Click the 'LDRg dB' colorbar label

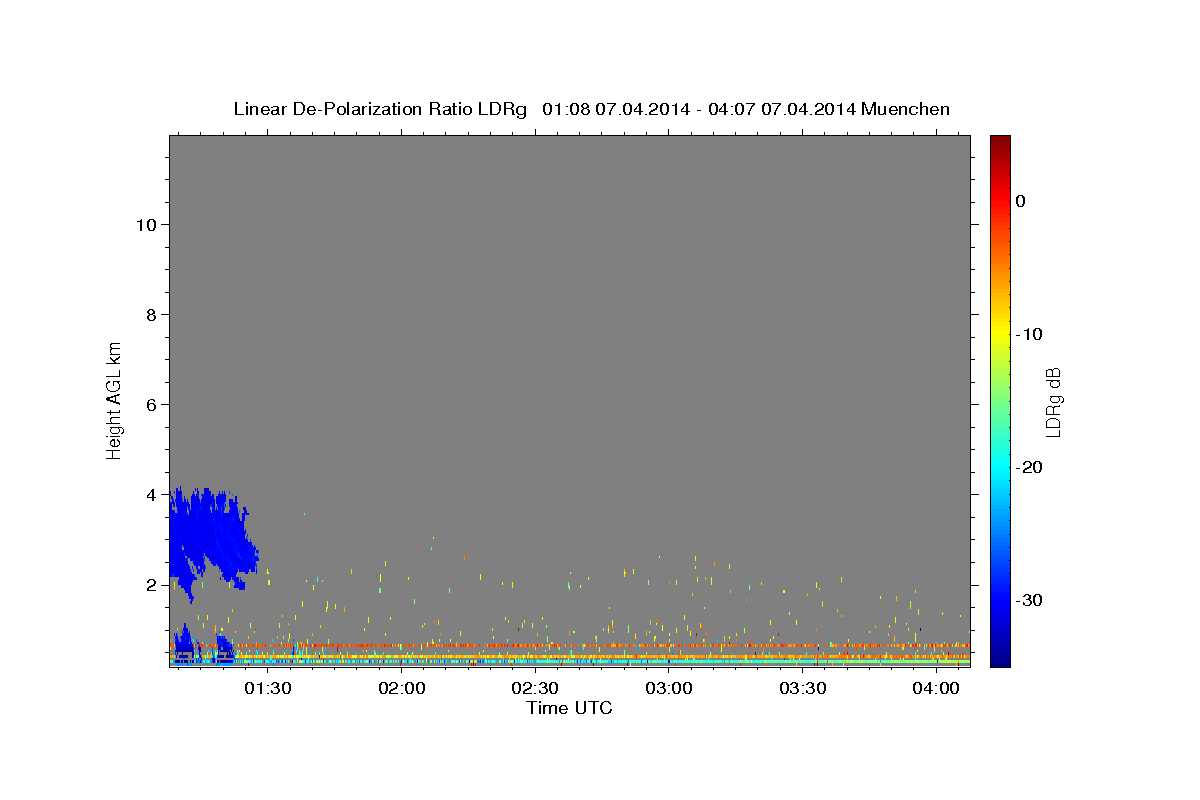point(1052,403)
